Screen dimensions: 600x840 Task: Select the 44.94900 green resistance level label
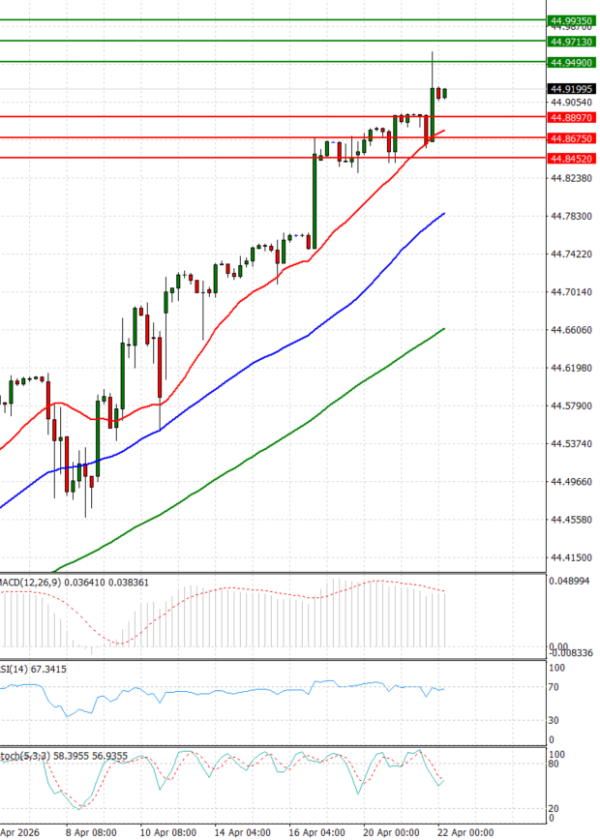[x=571, y=63]
